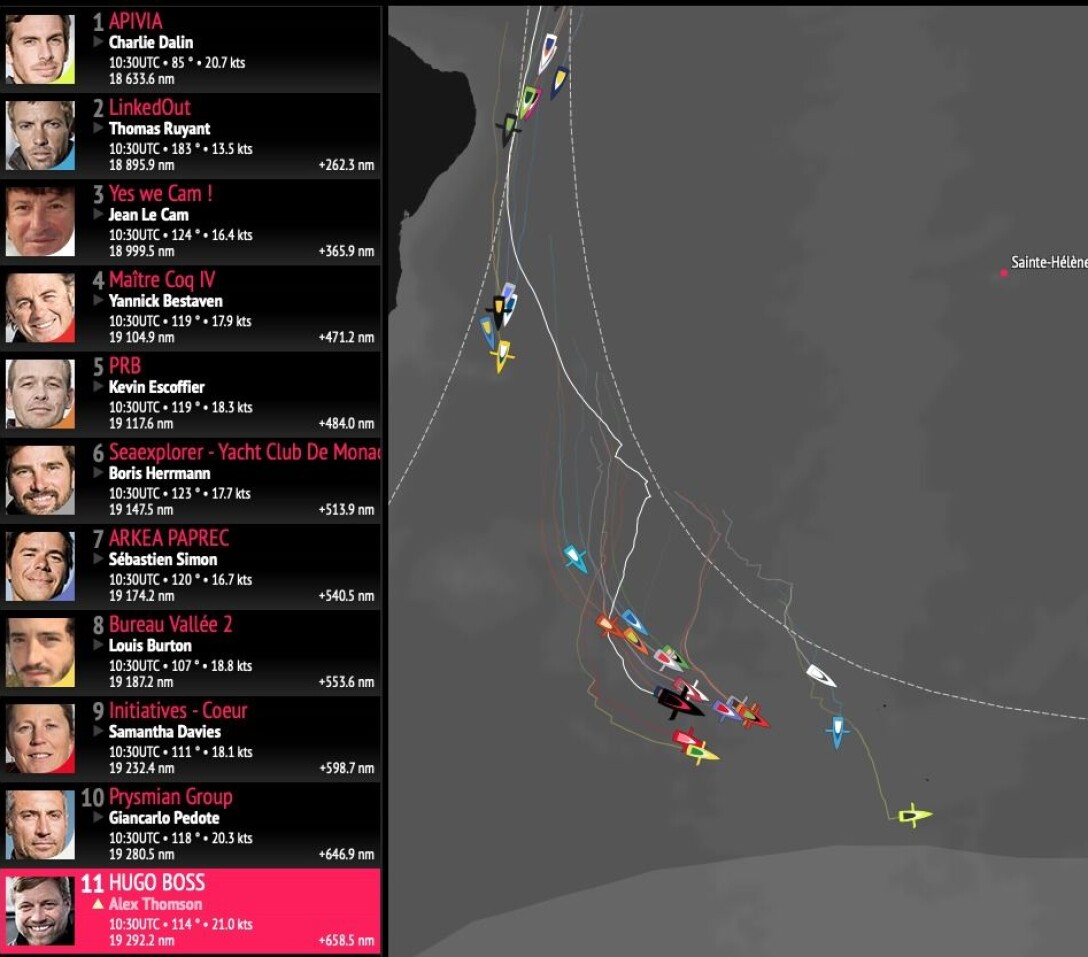This screenshot has width=1088, height=957.
Task: Open Giancarlo Pedote's portrait thumbnail
Action: pyautogui.click(x=40, y=824)
